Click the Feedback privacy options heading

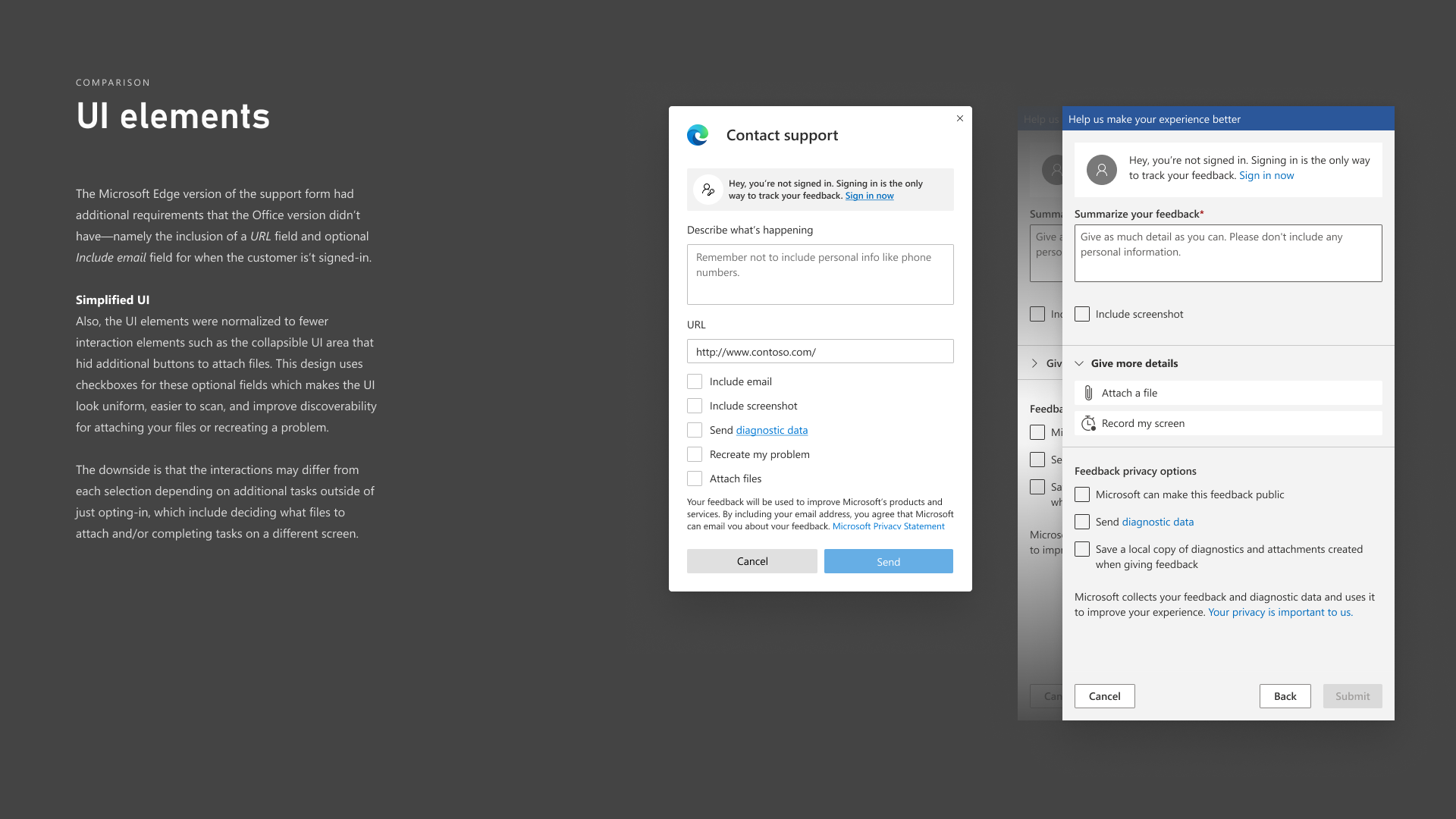[x=1135, y=471]
